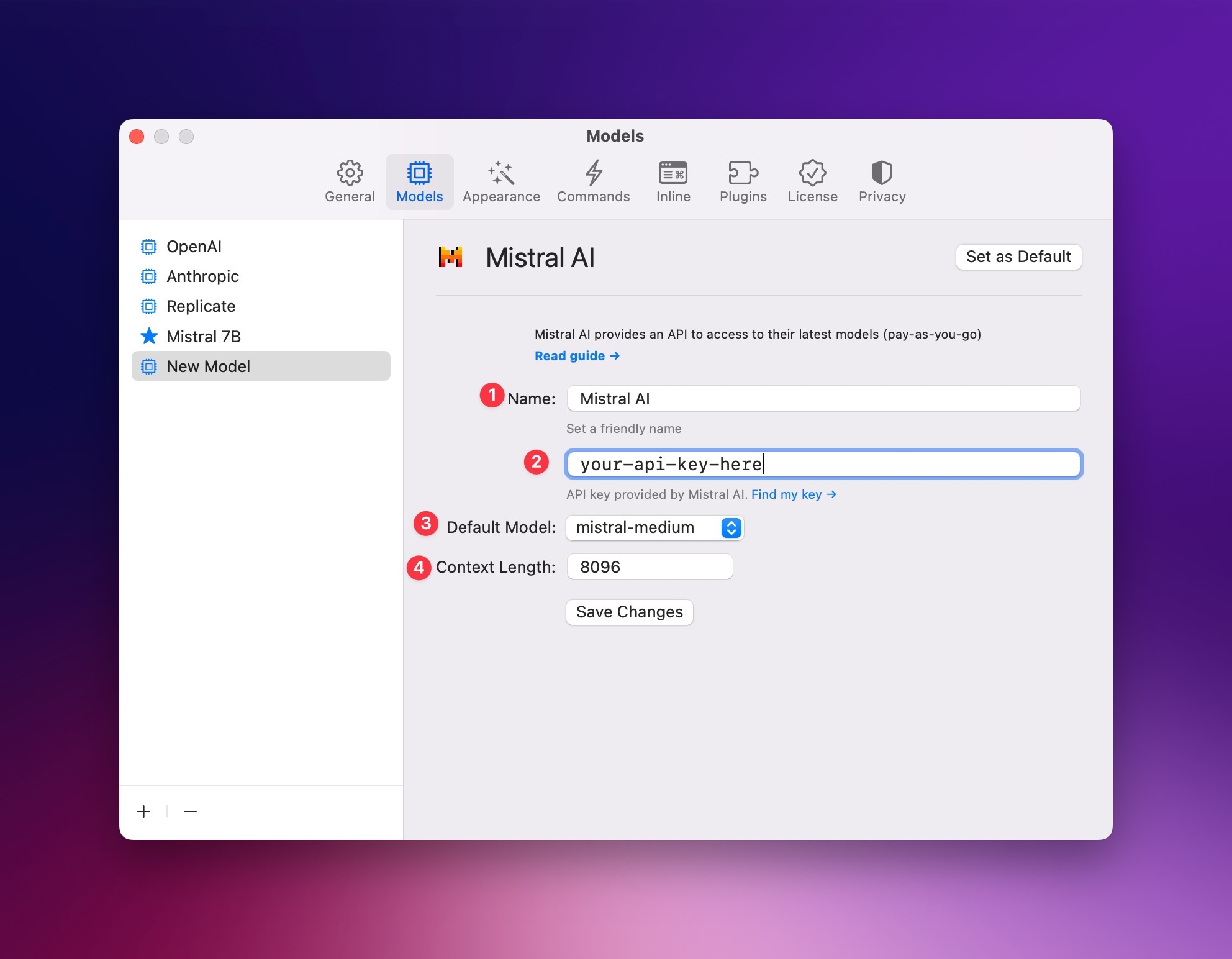Open Plugins puzzle piece icon
The height and width of the screenshot is (959, 1232).
[743, 173]
